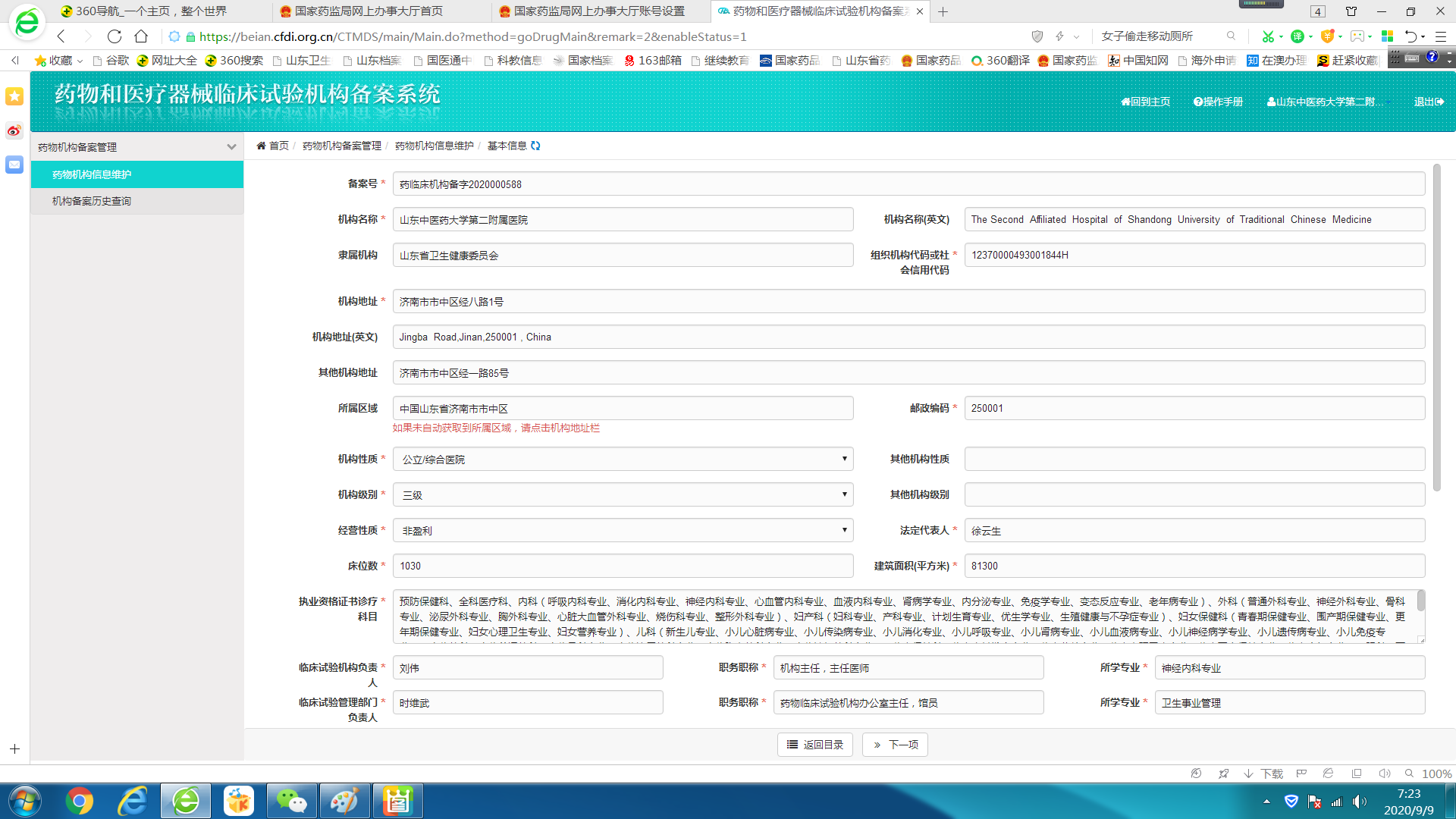Screen dimensions: 1456x819
Task: Go to browser home page icon
Action: (x=141, y=36)
